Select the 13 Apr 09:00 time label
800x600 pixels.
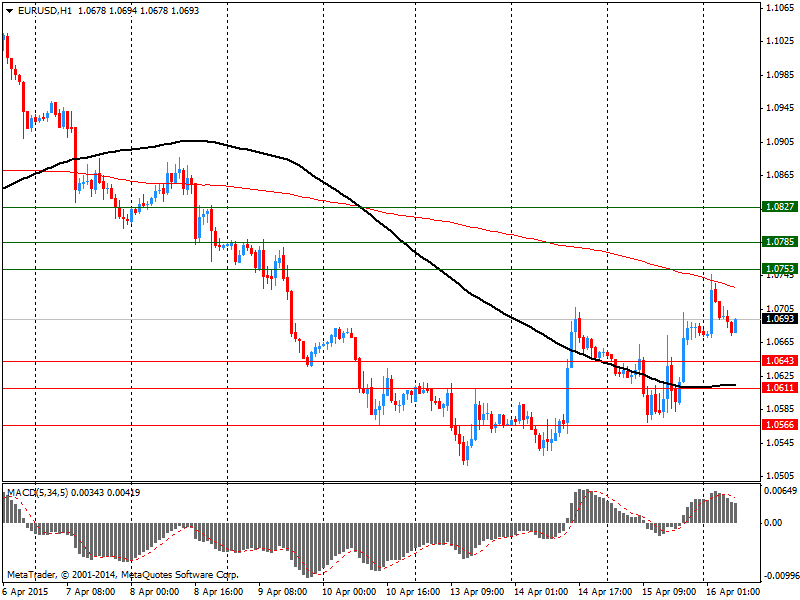pos(477,592)
